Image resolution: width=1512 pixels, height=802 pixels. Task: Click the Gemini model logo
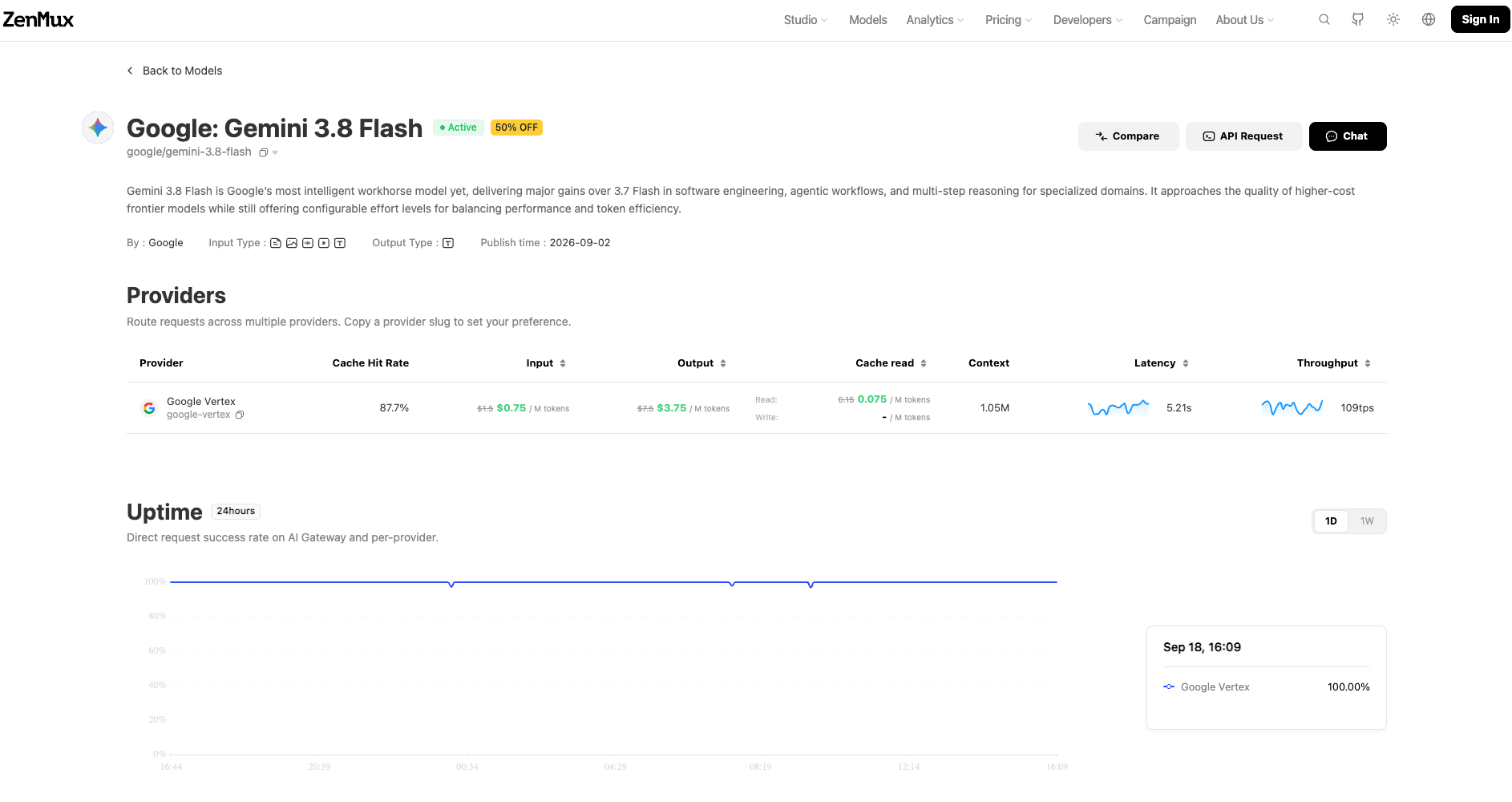coord(98,128)
